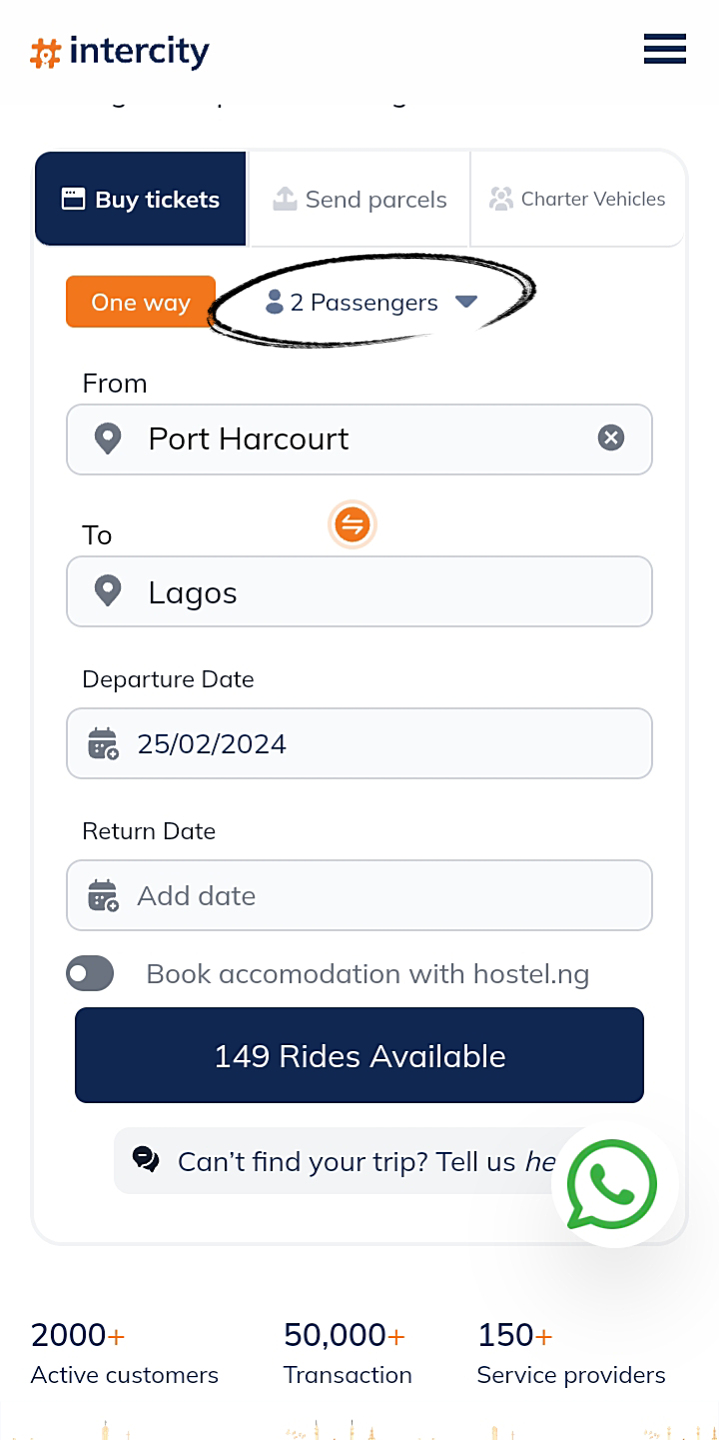Click the intercity logo
Screen dimensions: 719x1440
pos(120,52)
